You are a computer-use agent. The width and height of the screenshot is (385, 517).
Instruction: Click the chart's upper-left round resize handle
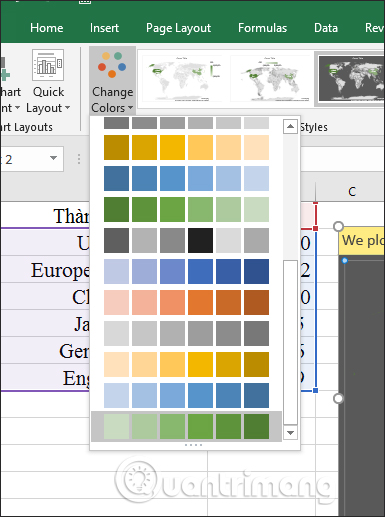point(338,226)
